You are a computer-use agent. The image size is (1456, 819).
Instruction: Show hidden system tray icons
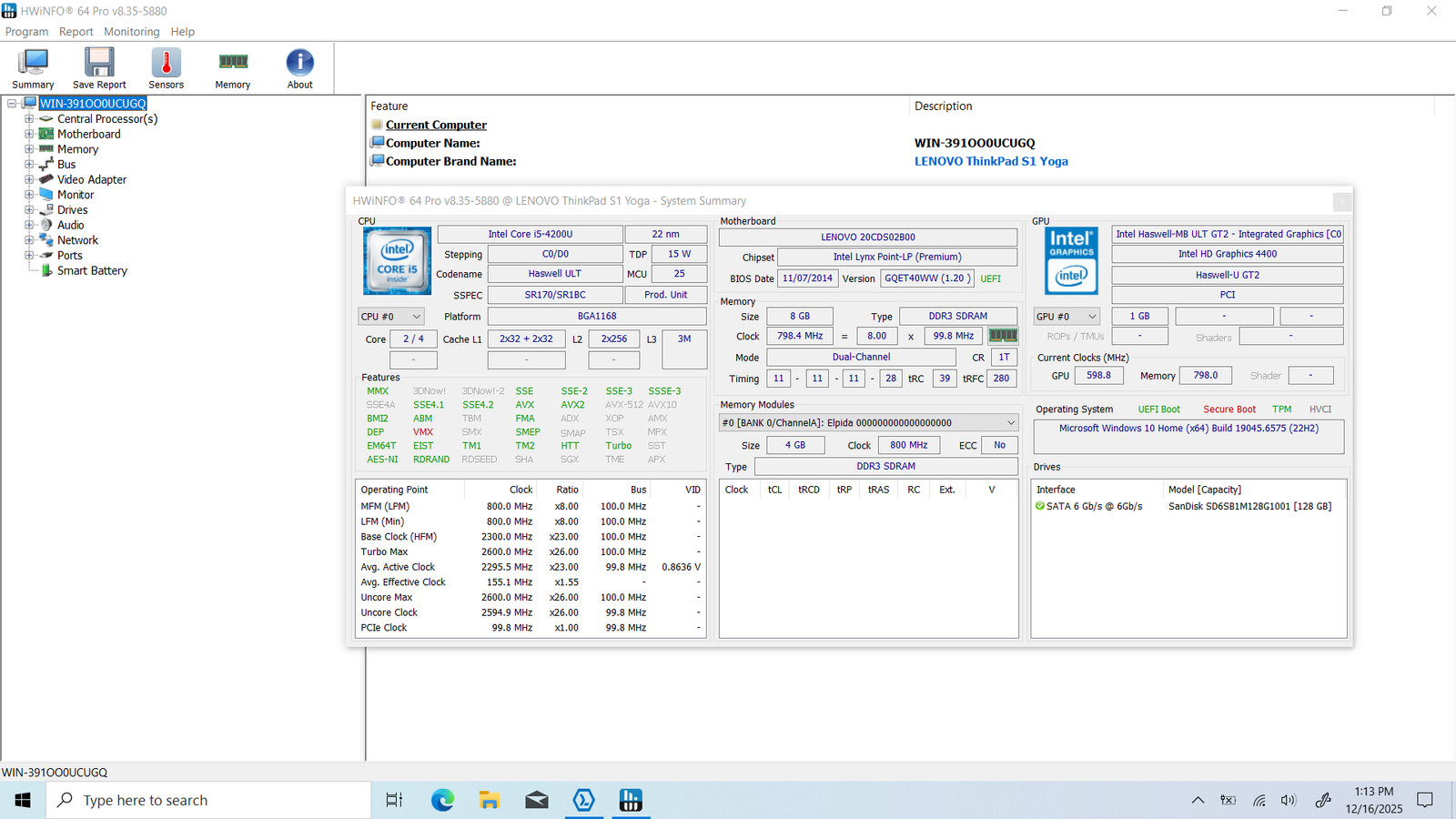click(1198, 800)
